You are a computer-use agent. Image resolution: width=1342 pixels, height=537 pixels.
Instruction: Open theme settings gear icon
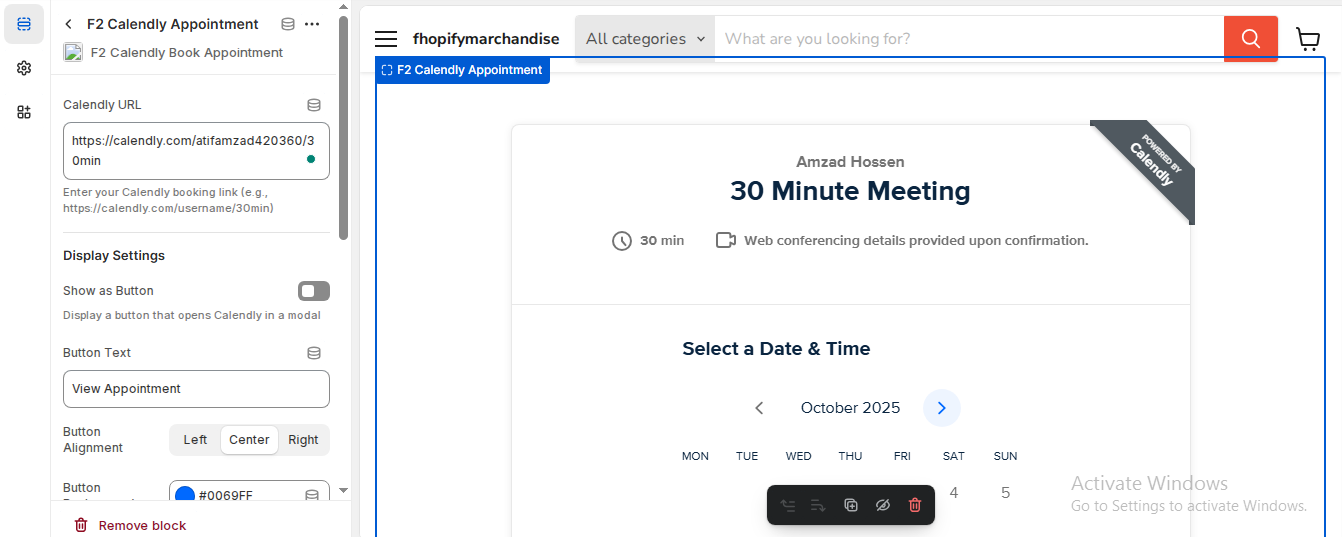tap(24, 68)
